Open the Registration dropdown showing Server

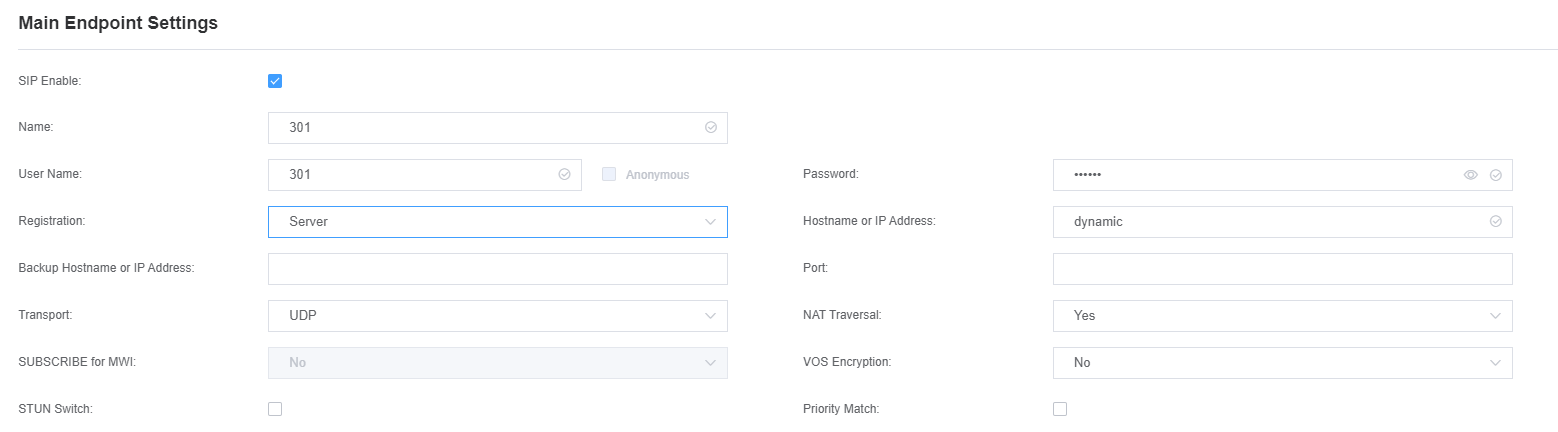tap(498, 222)
